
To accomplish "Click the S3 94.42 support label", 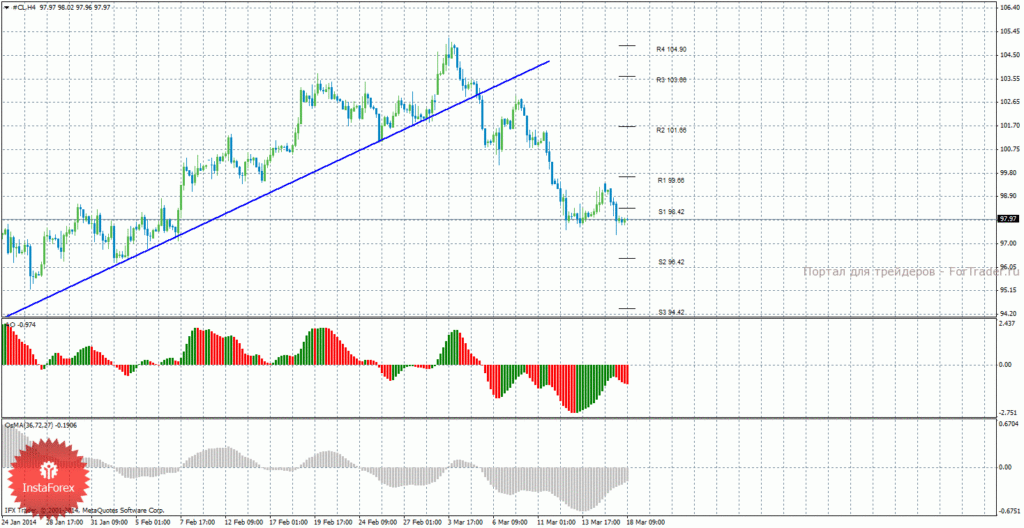I will point(671,312).
